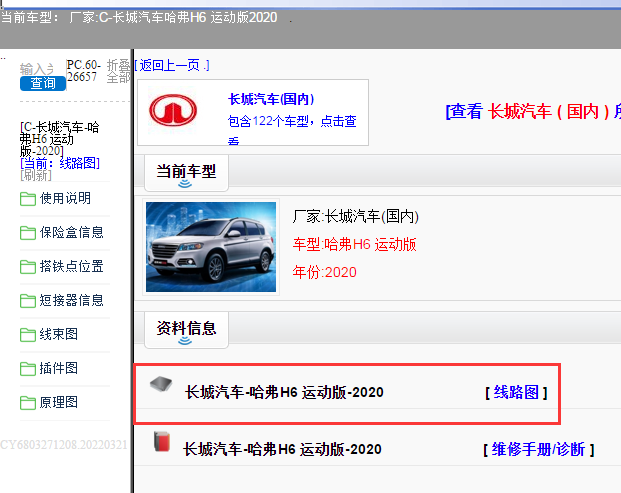The image size is (621, 493).
Task: Click 返回上一页 link
Action: (172, 65)
